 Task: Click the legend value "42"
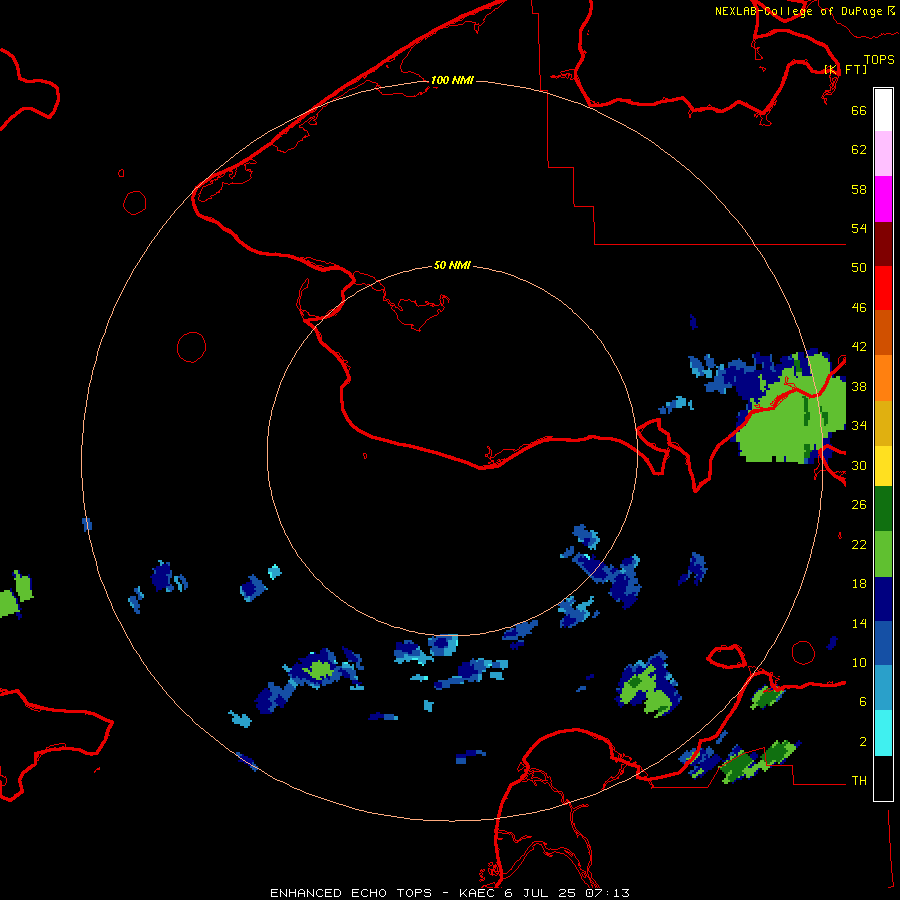coord(859,347)
